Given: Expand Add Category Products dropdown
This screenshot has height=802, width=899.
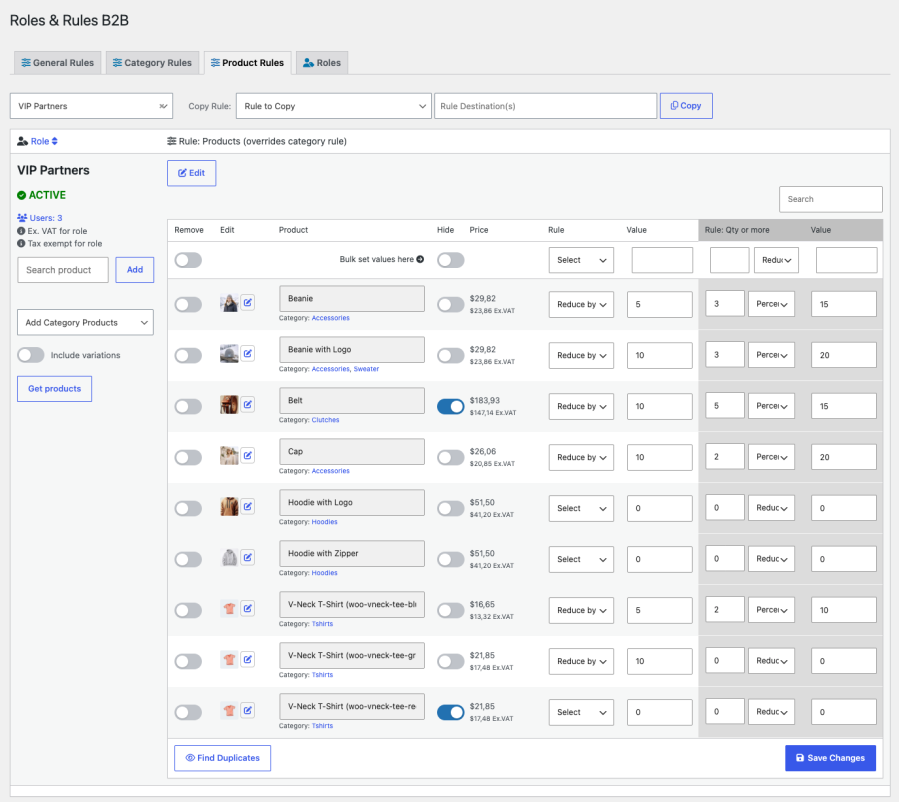Looking at the screenshot, I should click(x=85, y=322).
